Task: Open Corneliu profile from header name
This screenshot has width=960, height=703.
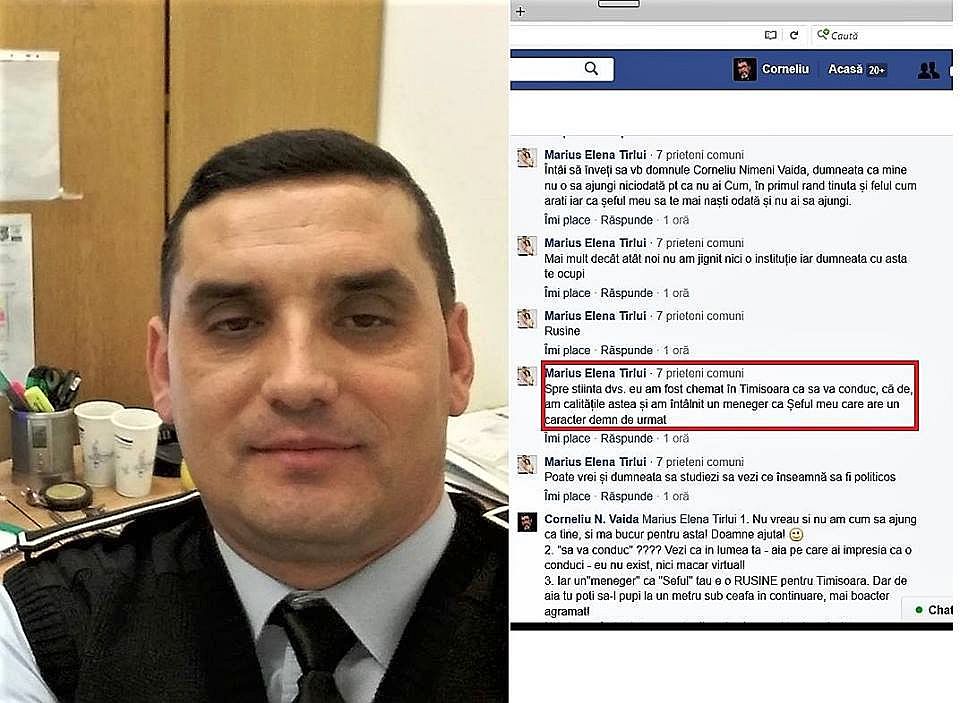Action: click(x=786, y=69)
